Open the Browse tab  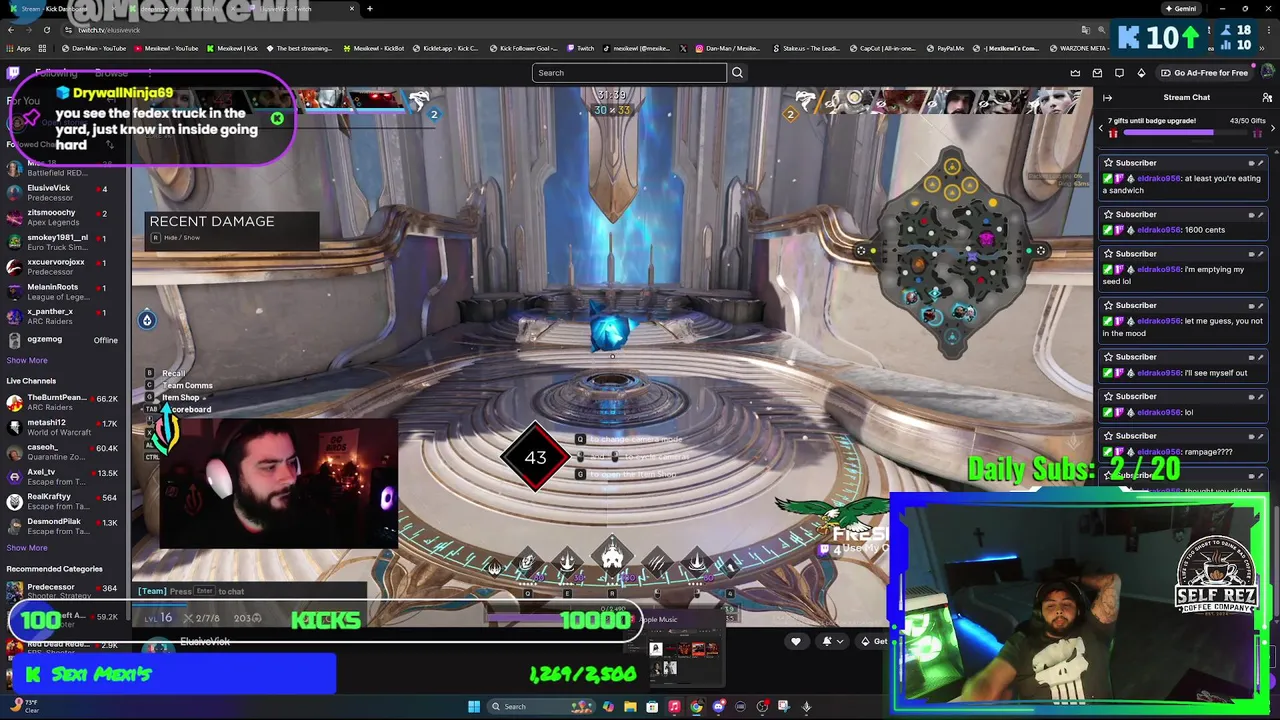tap(111, 73)
